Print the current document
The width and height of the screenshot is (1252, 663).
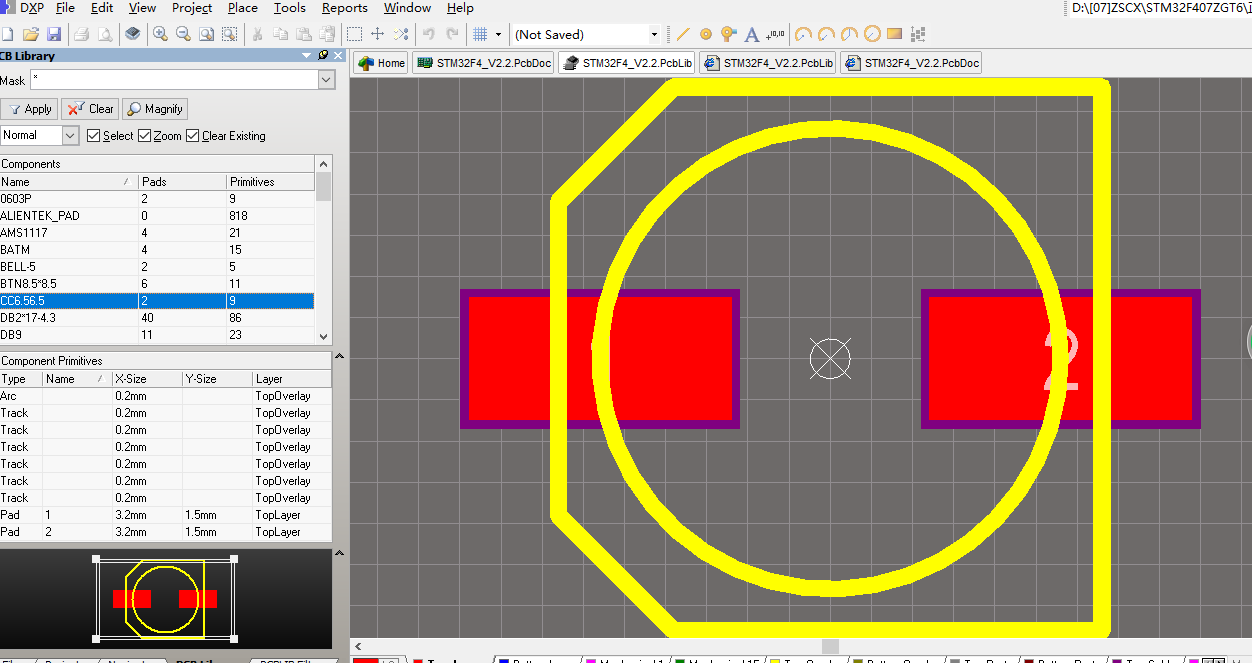point(82,34)
